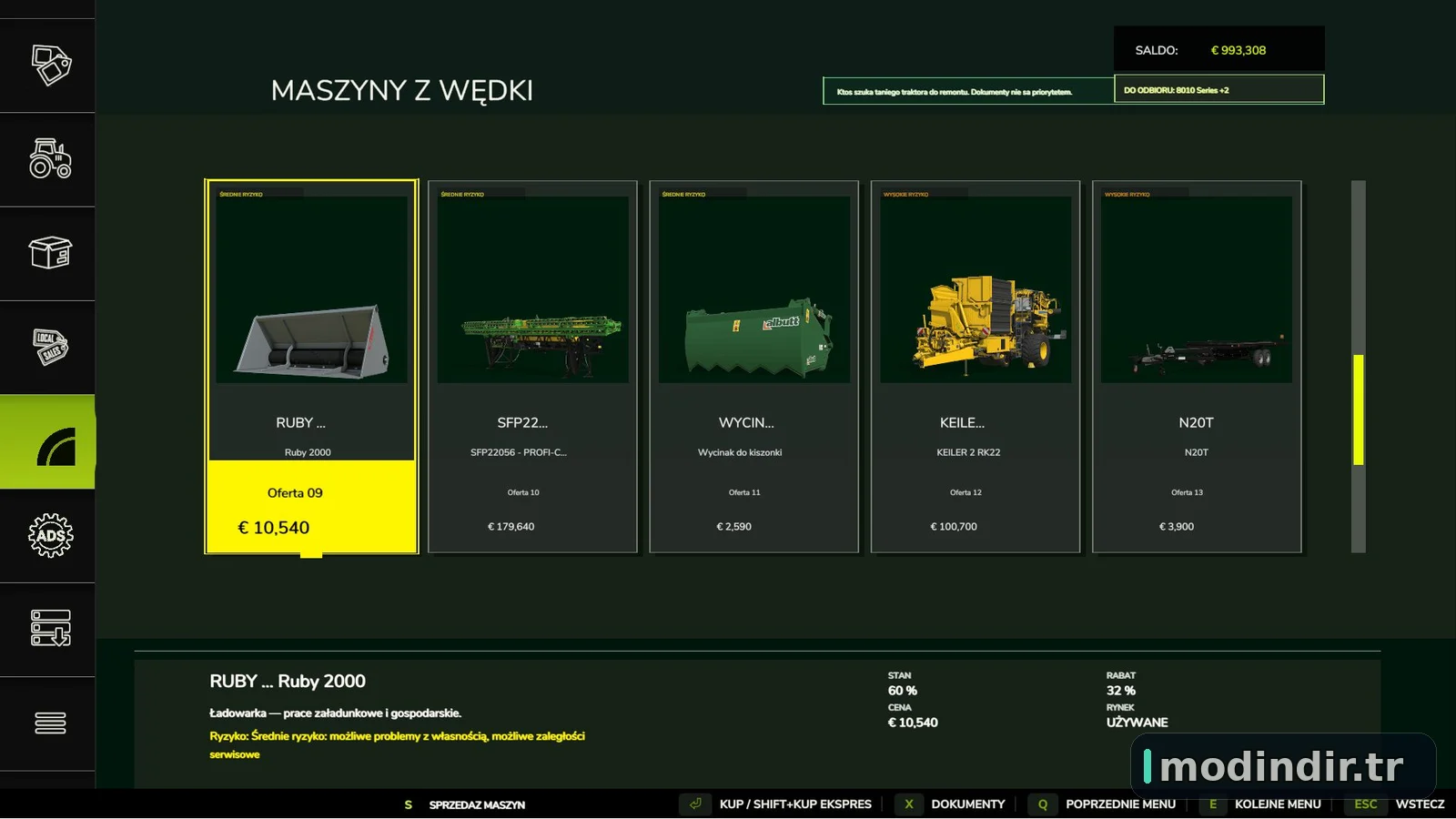Click the Oferta 10 label
The image size is (1456, 819).
click(523, 492)
